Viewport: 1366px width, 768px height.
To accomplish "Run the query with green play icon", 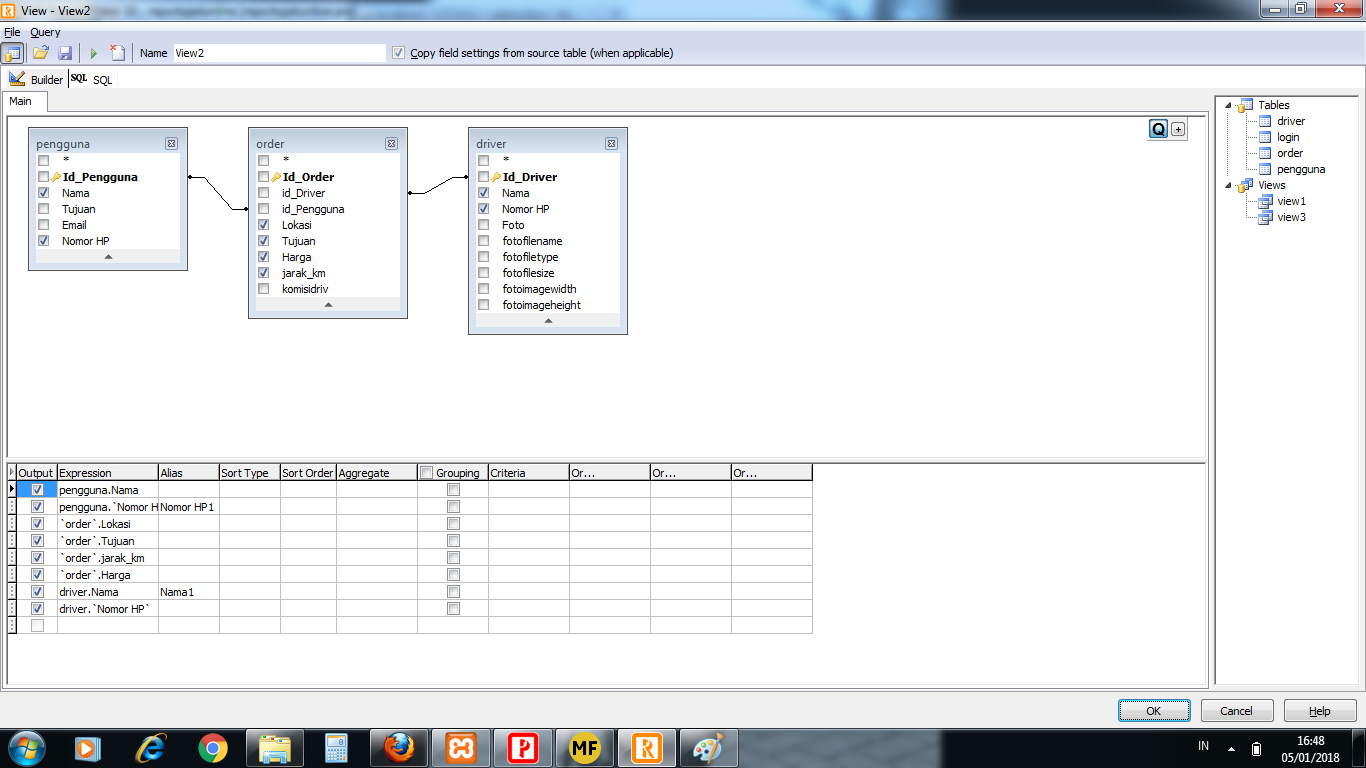I will [x=94, y=53].
